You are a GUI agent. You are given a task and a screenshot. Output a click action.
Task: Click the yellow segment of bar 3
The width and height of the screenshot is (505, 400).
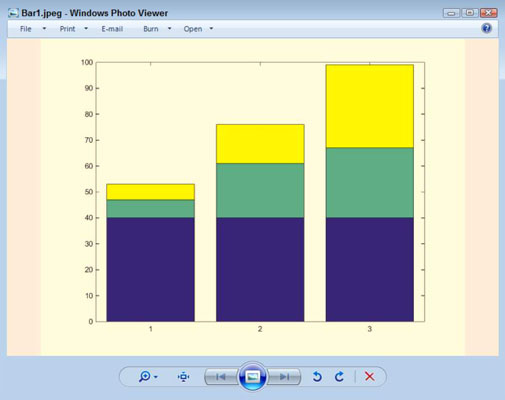point(370,106)
